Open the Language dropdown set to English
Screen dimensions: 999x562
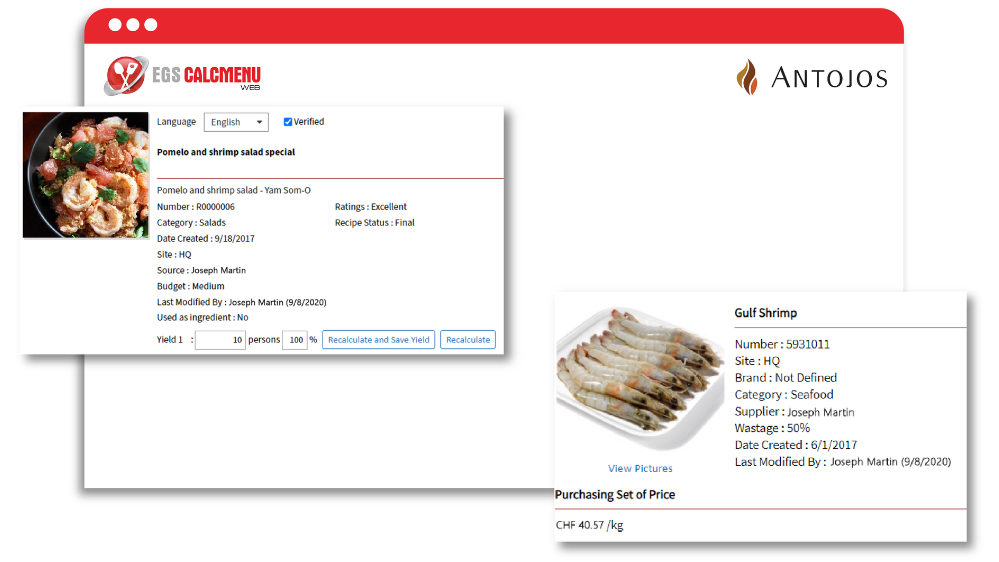point(236,122)
